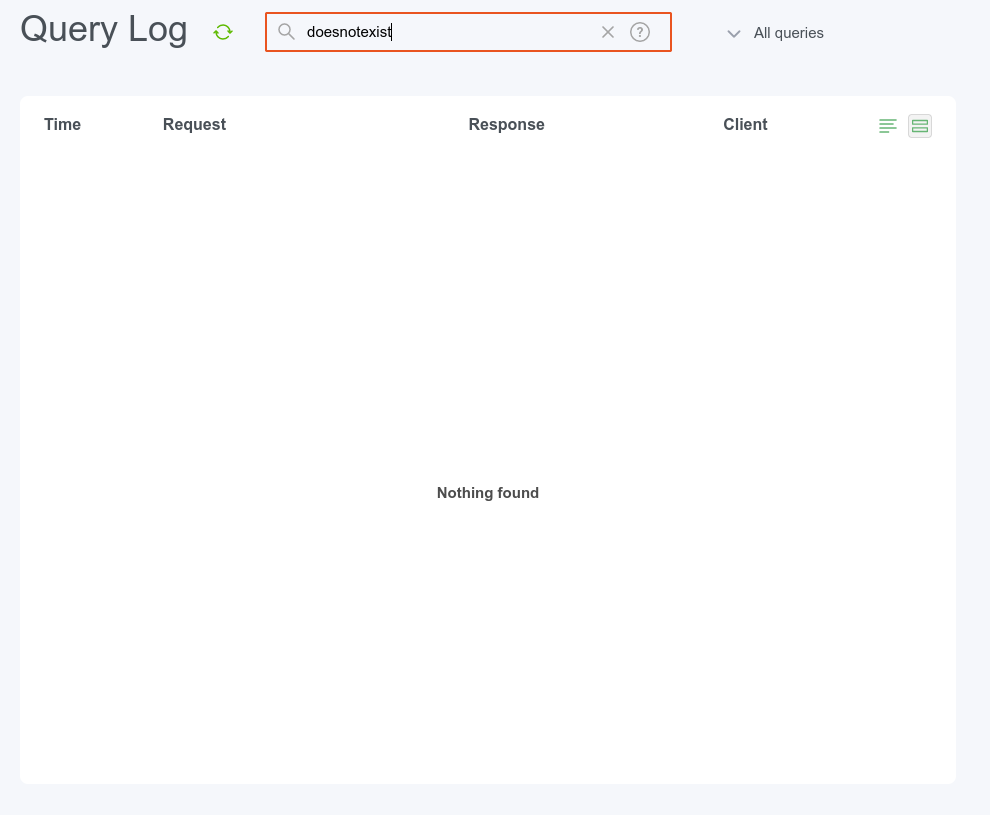This screenshot has height=815, width=990.
Task: Click the magnifying glass search icon
Action: tap(286, 32)
